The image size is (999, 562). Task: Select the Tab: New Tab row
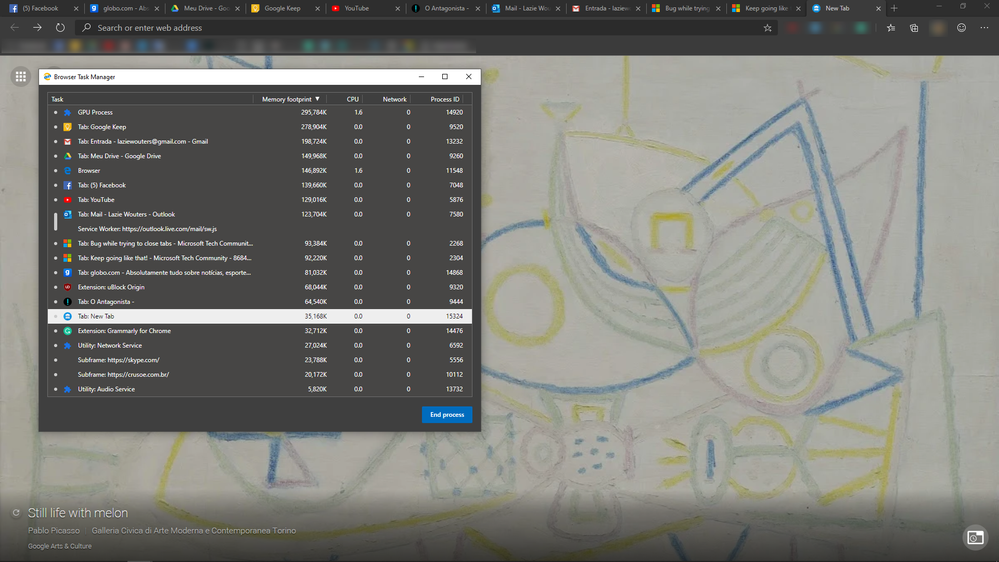click(x=260, y=316)
